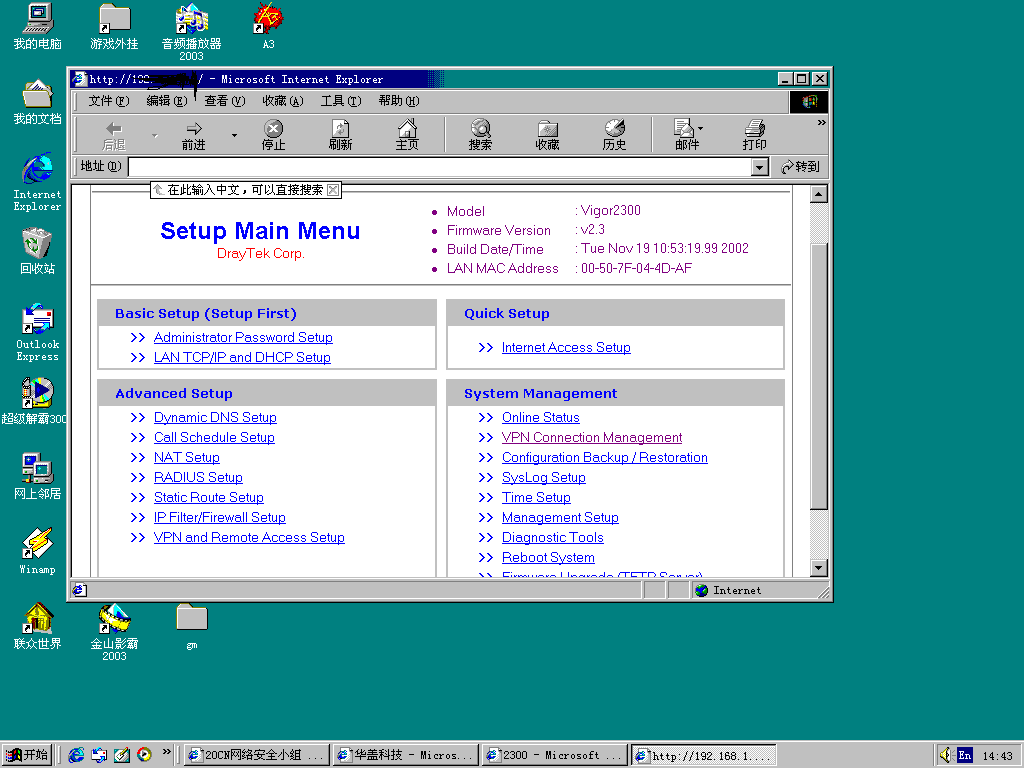Switch to the 华盖科技 taskbar window
The height and width of the screenshot is (768, 1024).
pyautogui.click(x=405, y=755)
